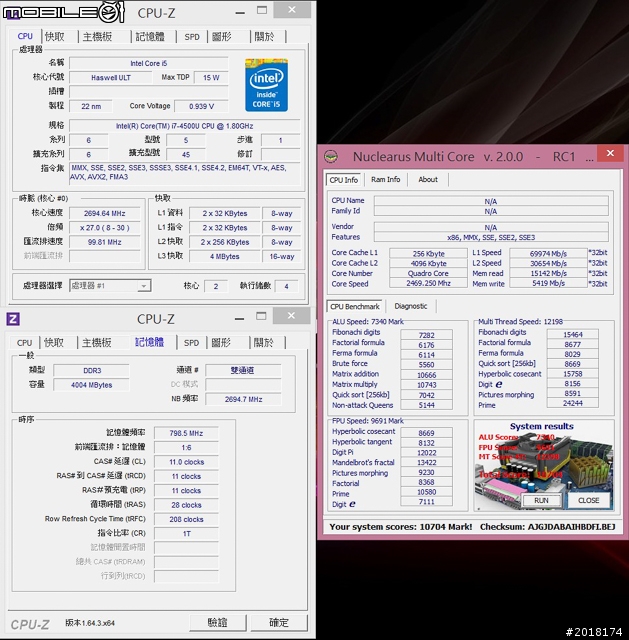The height and width of the screenshot is (640, 629).
Task: Select the CPU Benchmark tab
Action: pos(355,307)
